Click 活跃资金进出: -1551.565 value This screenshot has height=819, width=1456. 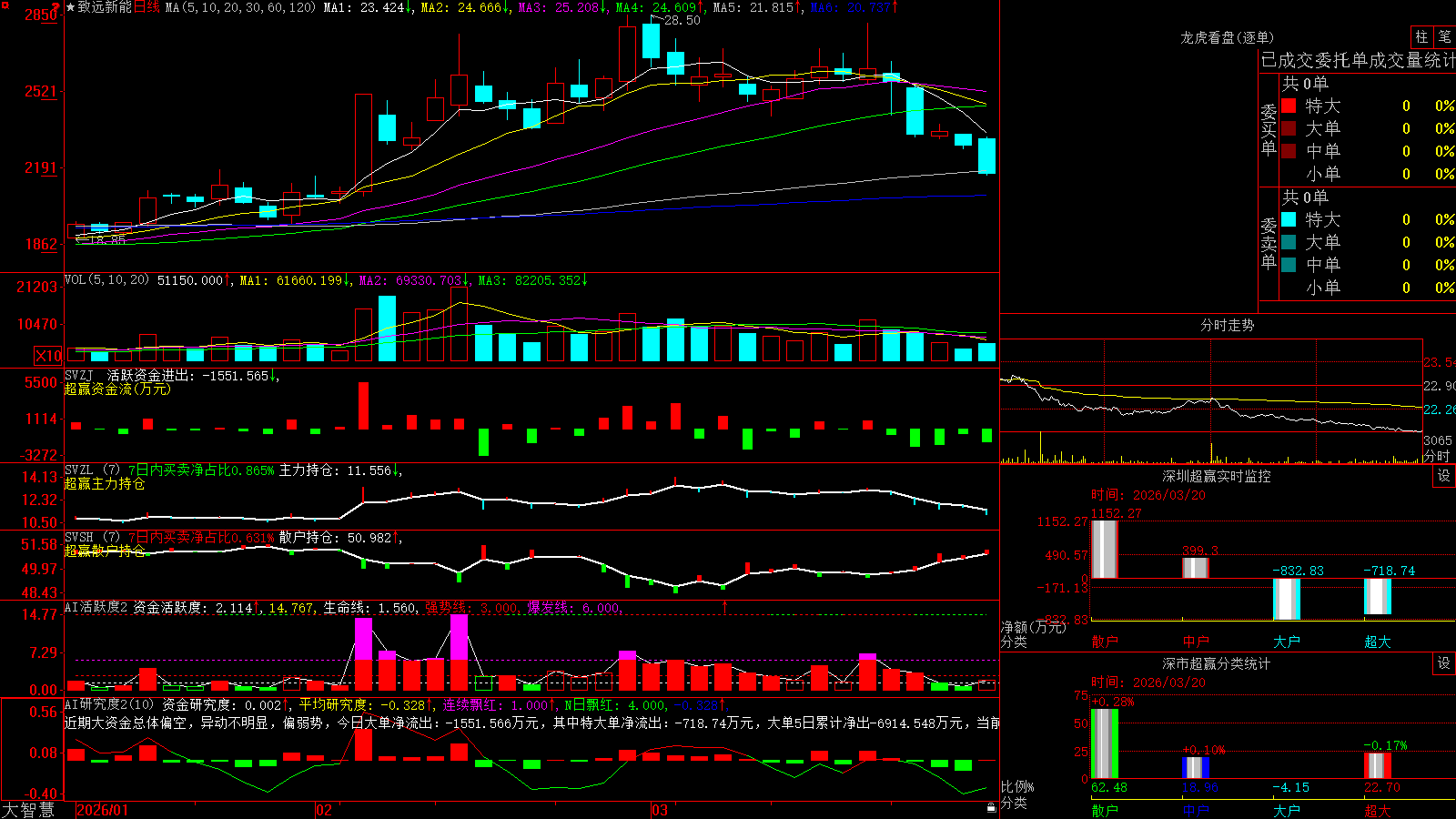pos(188,375)
